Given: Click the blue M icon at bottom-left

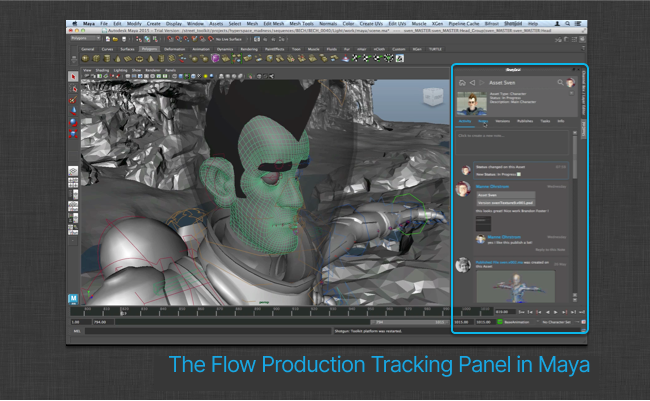Looking at the screenshot, I should click(74, 298).
